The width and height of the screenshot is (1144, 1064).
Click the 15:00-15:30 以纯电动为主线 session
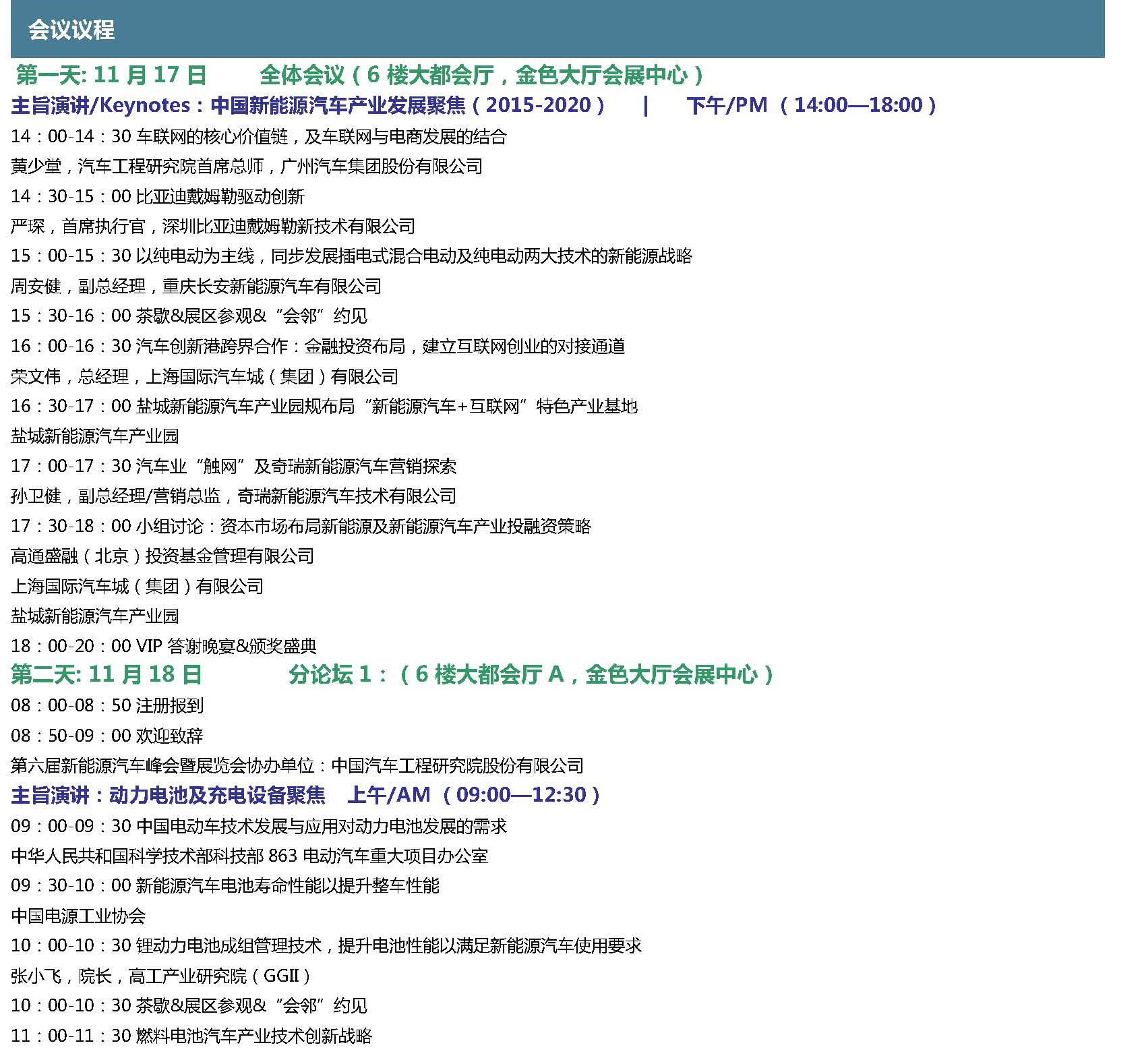pos(351,256)
